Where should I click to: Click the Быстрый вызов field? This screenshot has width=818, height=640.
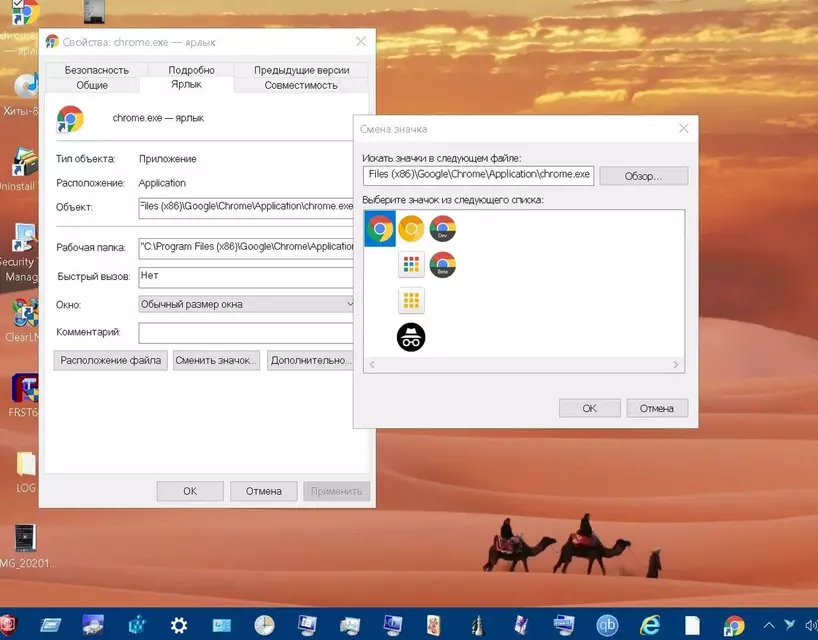246,277
